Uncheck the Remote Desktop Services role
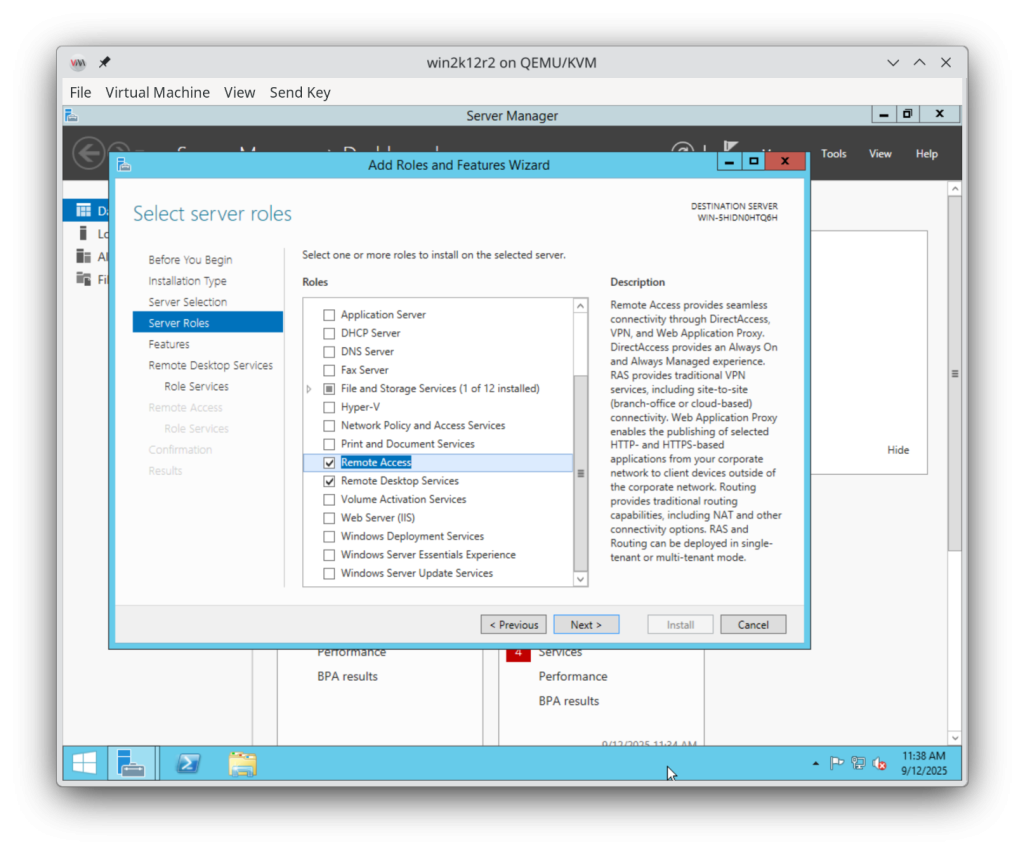The height and width of the screenshot is (853, 1024). tap(329, 481)
